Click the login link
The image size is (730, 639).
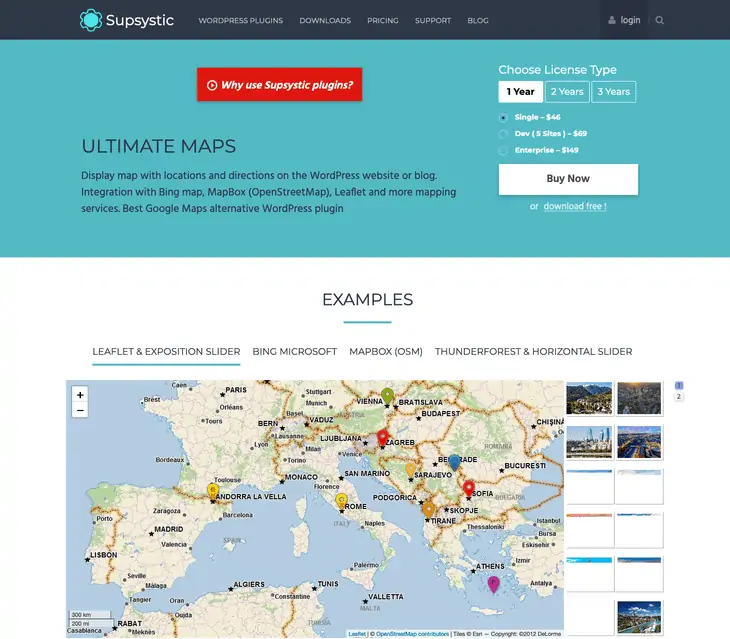[x=630, y=20]
